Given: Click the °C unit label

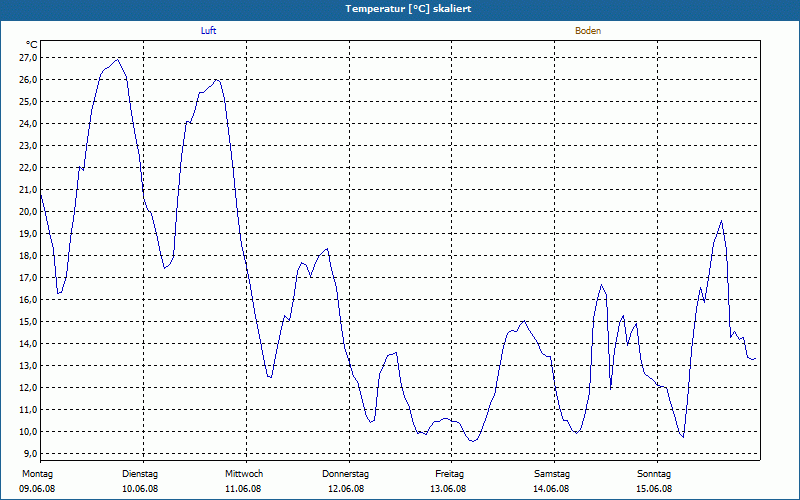Looking at the screenshot, I should 32,45.
